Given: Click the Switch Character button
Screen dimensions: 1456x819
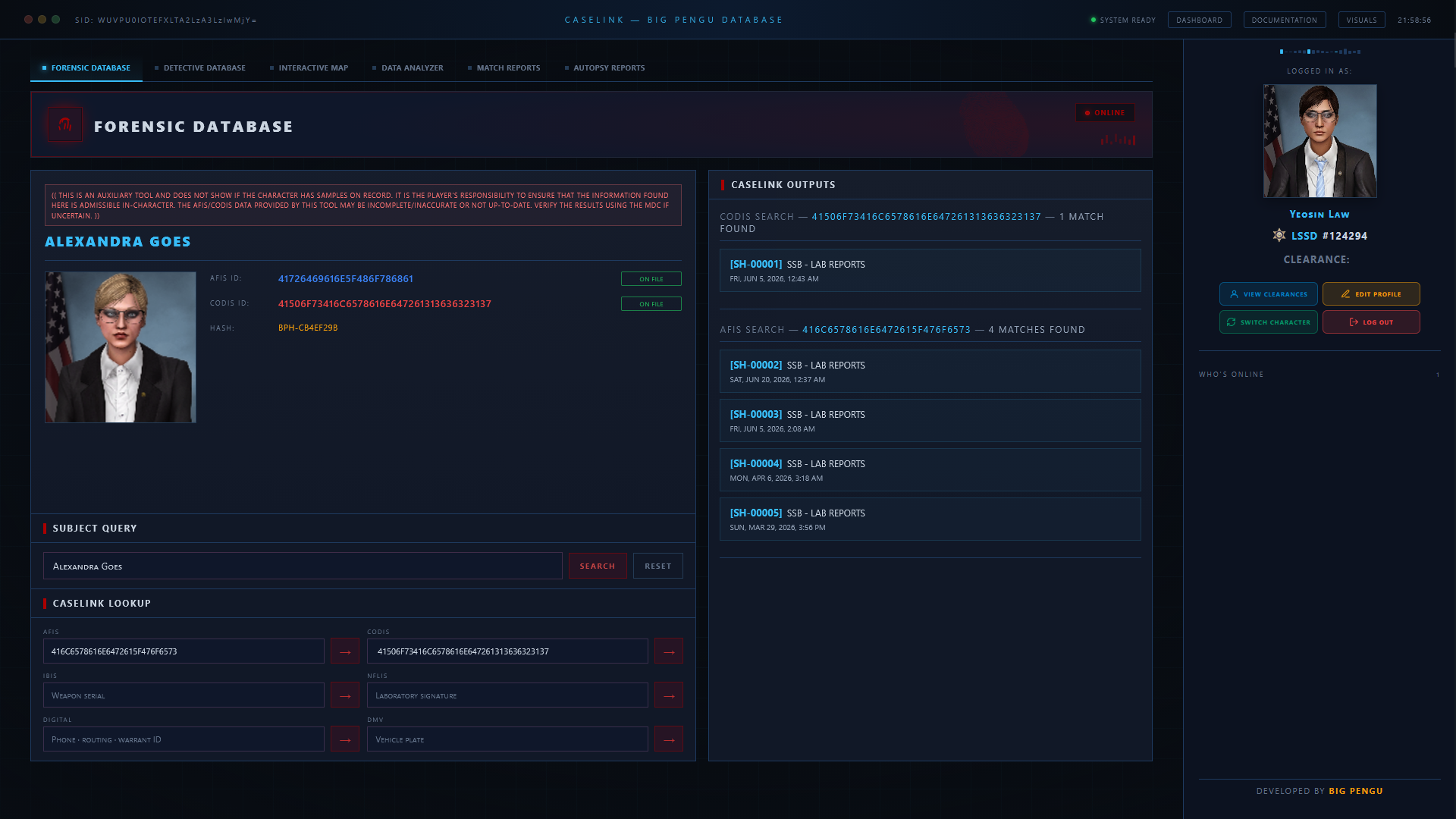Looking at the screenshot, I should coord(1269,322).
